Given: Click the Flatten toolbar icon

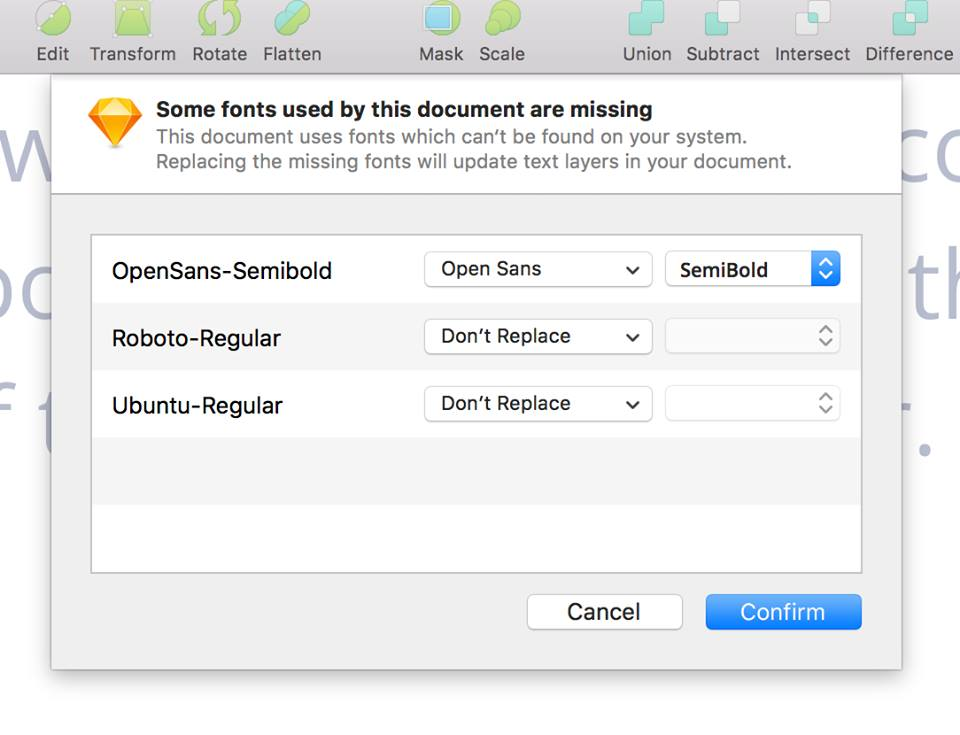Looking at the screenshot, I should click(292, 18).
